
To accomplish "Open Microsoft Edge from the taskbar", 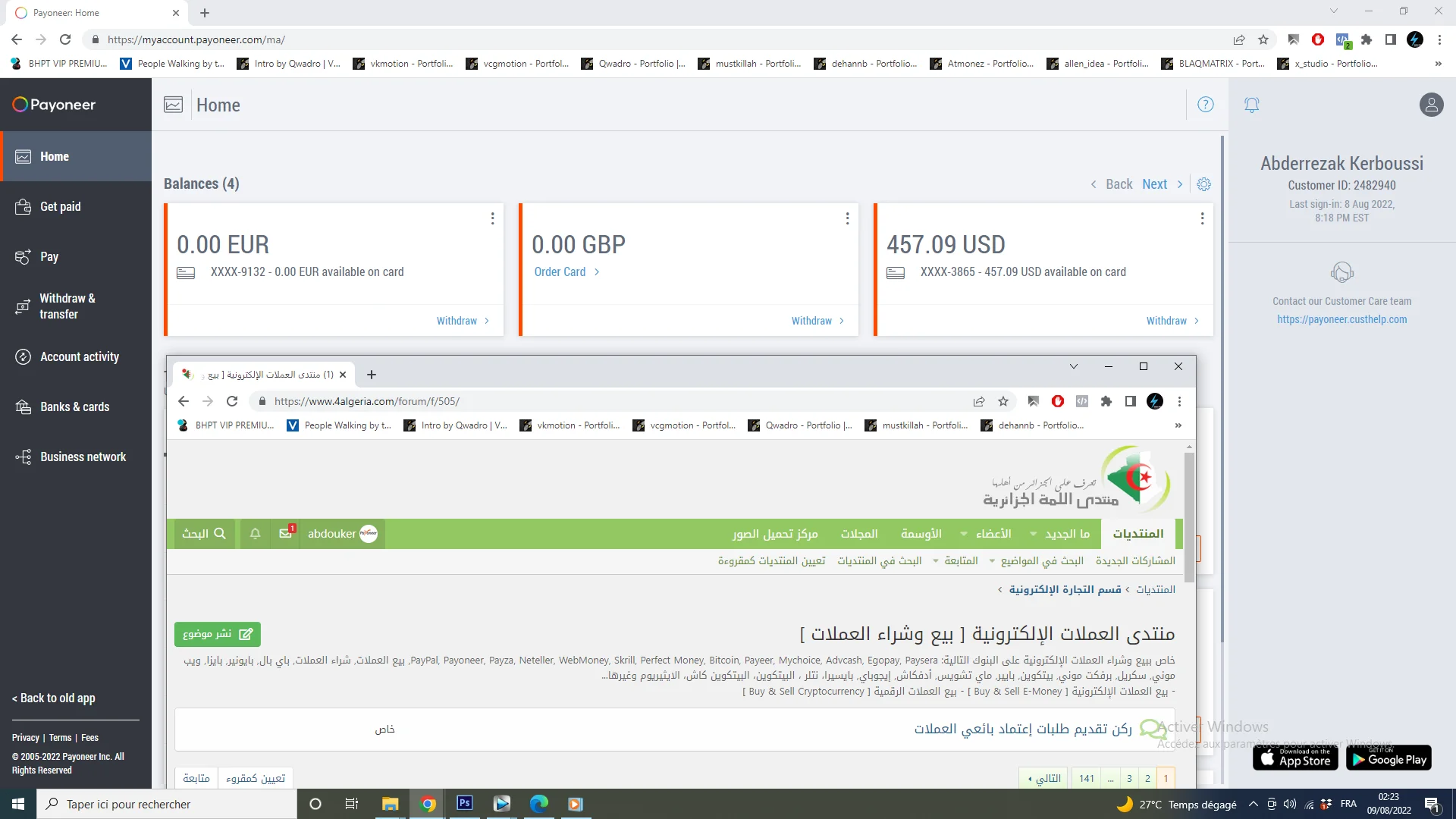I will tap(538, 804).
